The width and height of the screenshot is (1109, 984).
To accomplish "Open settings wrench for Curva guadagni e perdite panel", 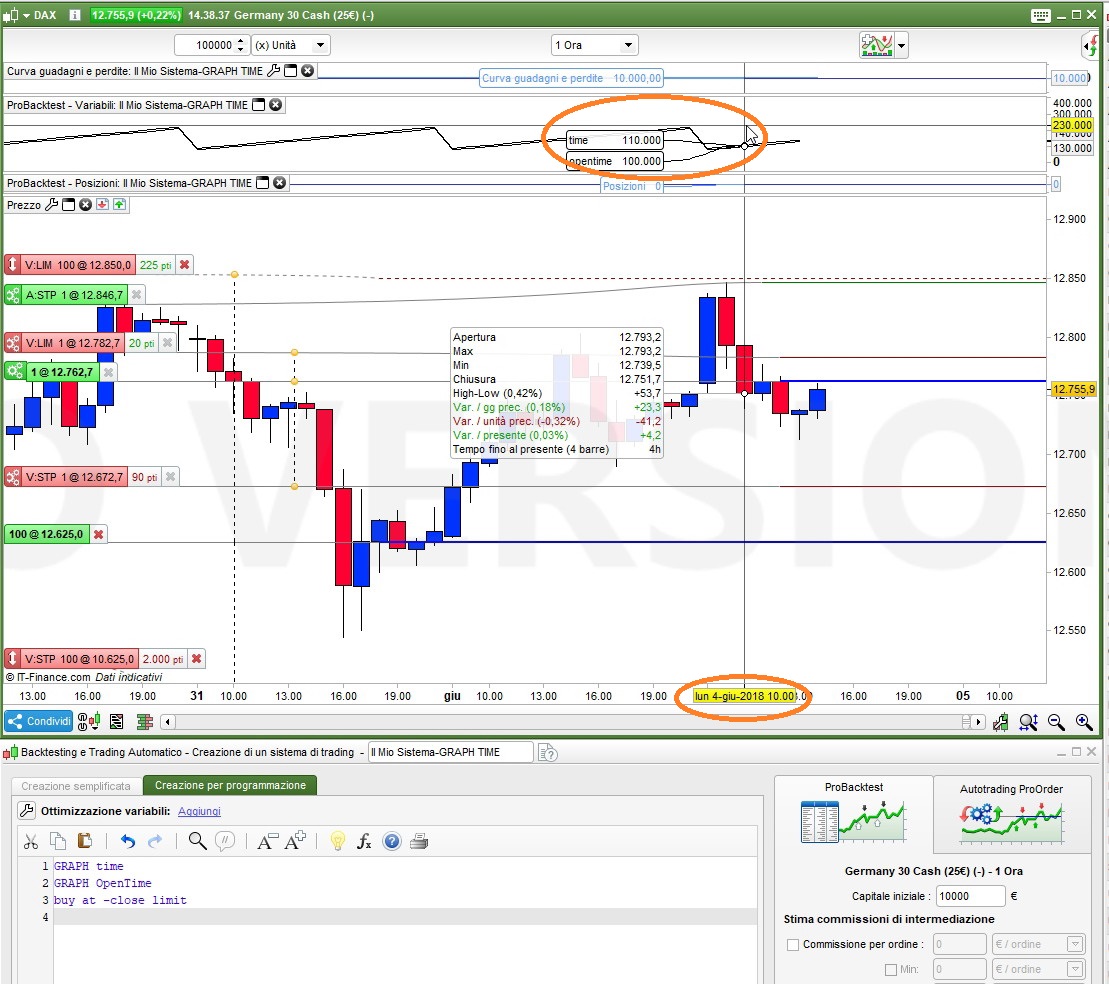I will tap(273, 71).
